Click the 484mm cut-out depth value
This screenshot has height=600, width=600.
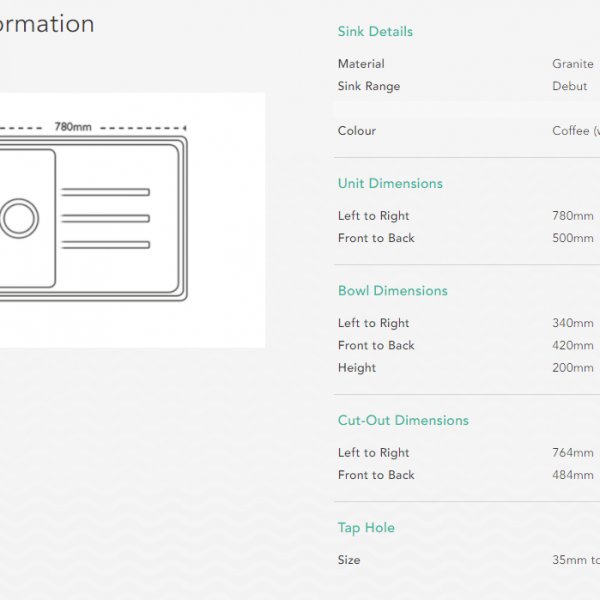[573, 475]
